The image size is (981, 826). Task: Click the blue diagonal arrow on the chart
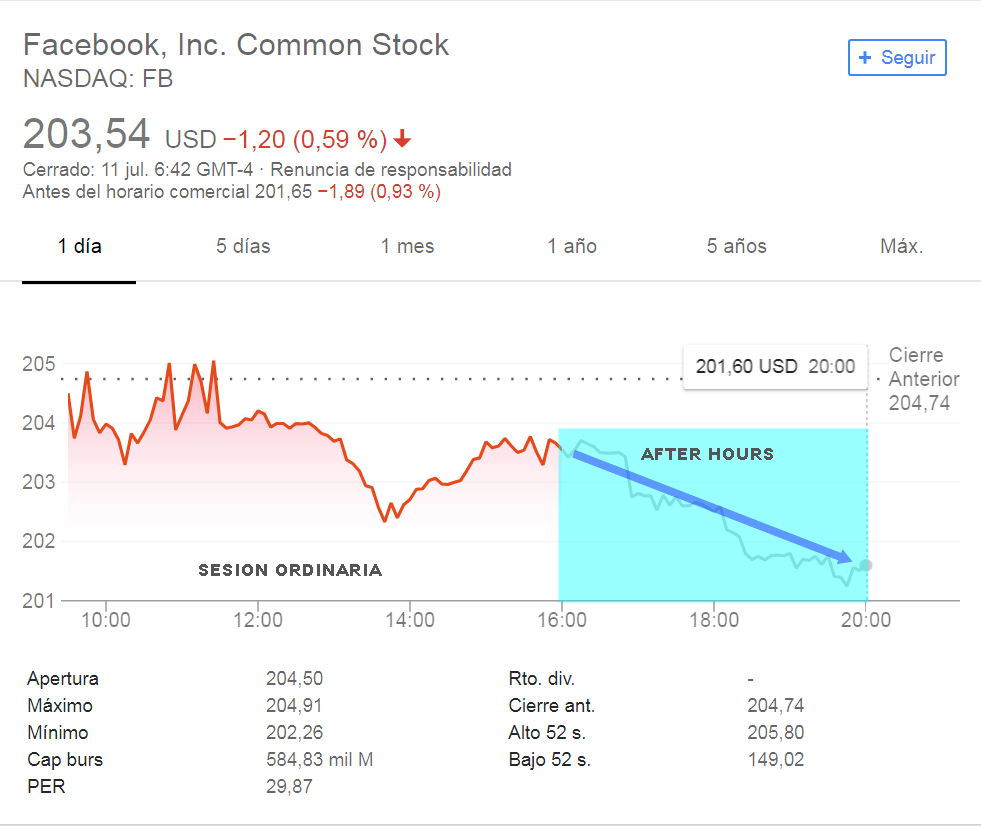(712, 507)
